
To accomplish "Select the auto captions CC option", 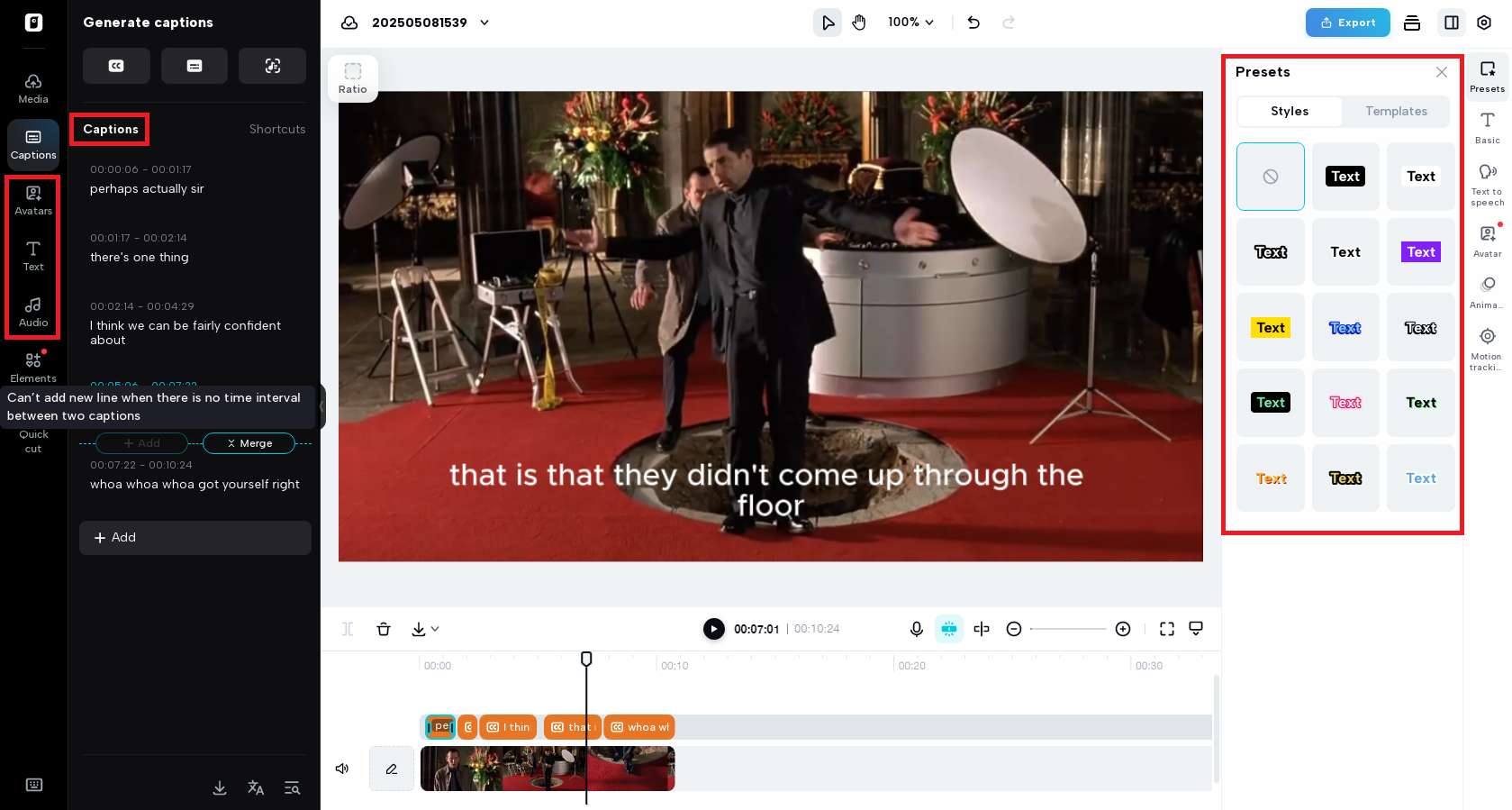I will (x=116, y=66).
